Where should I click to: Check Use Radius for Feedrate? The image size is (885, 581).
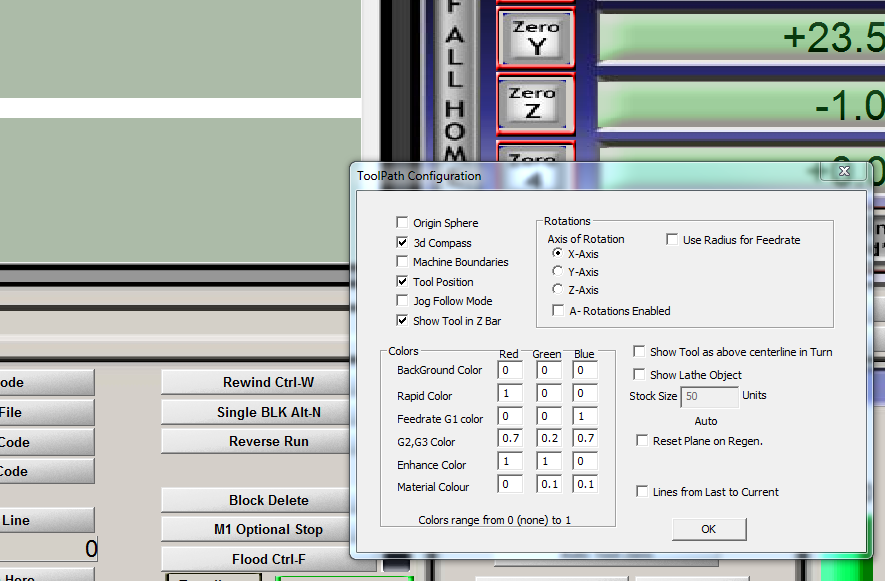click(673, 240)
